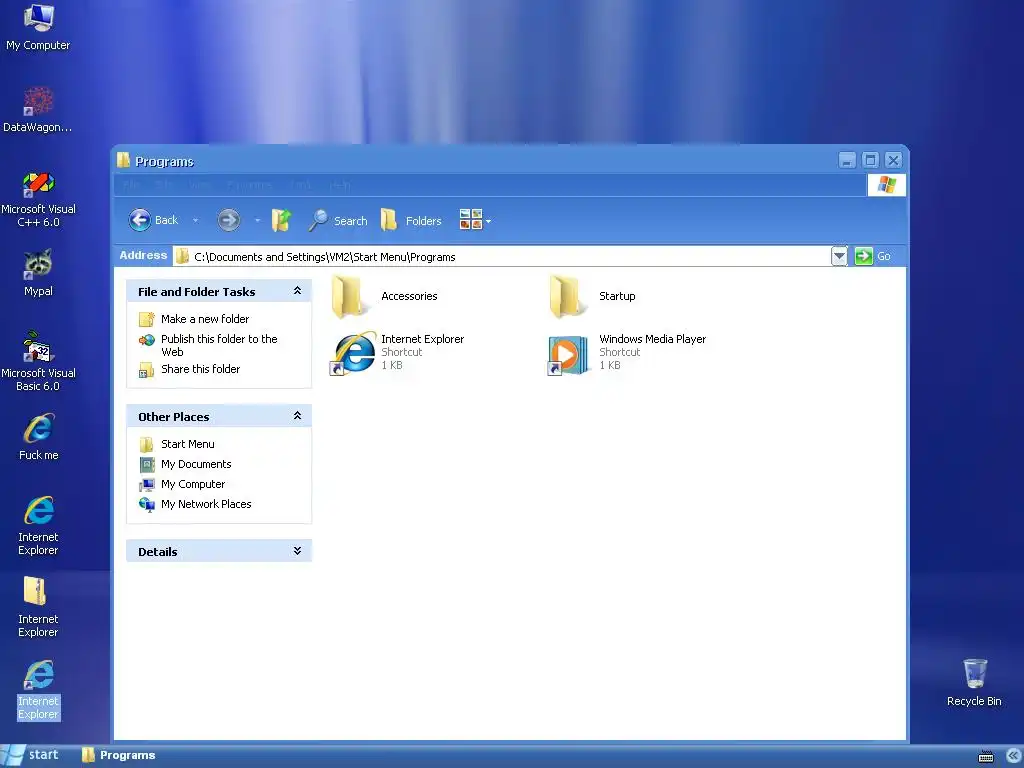Click the folder icon in Programs title bar

[123, 160]
